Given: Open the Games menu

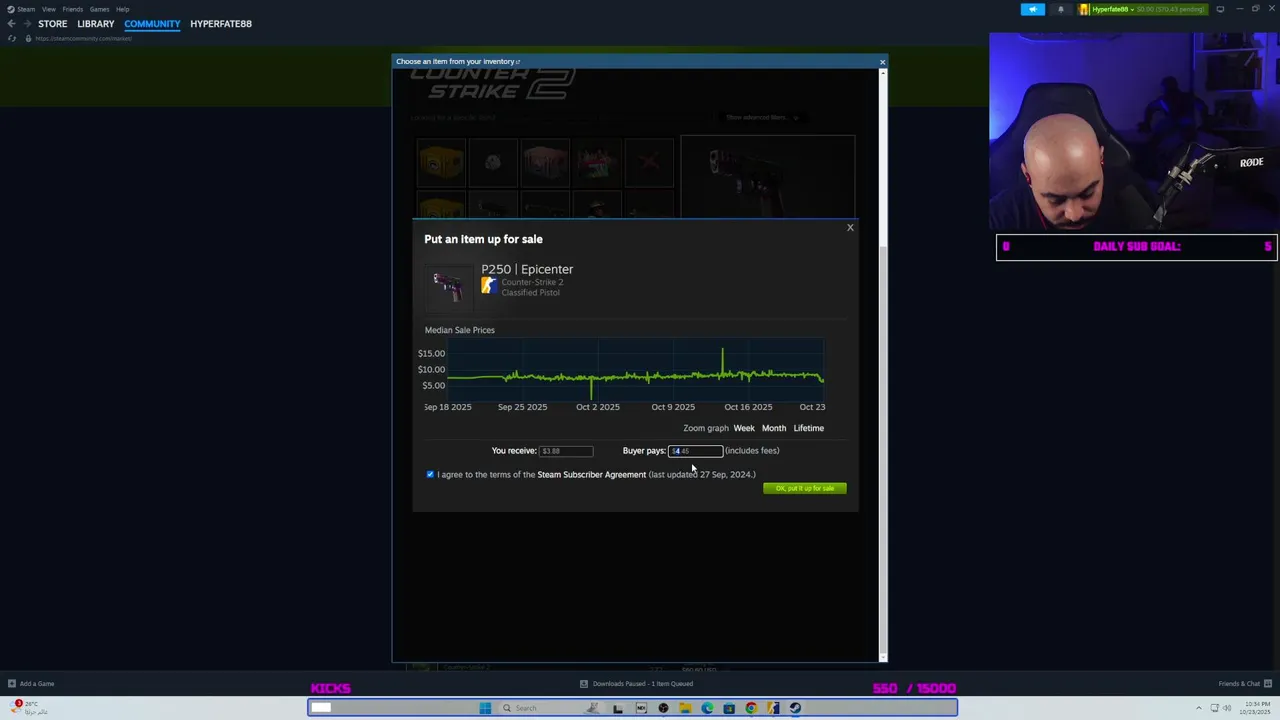Looking at the screenshot, I should coord(99,9).
